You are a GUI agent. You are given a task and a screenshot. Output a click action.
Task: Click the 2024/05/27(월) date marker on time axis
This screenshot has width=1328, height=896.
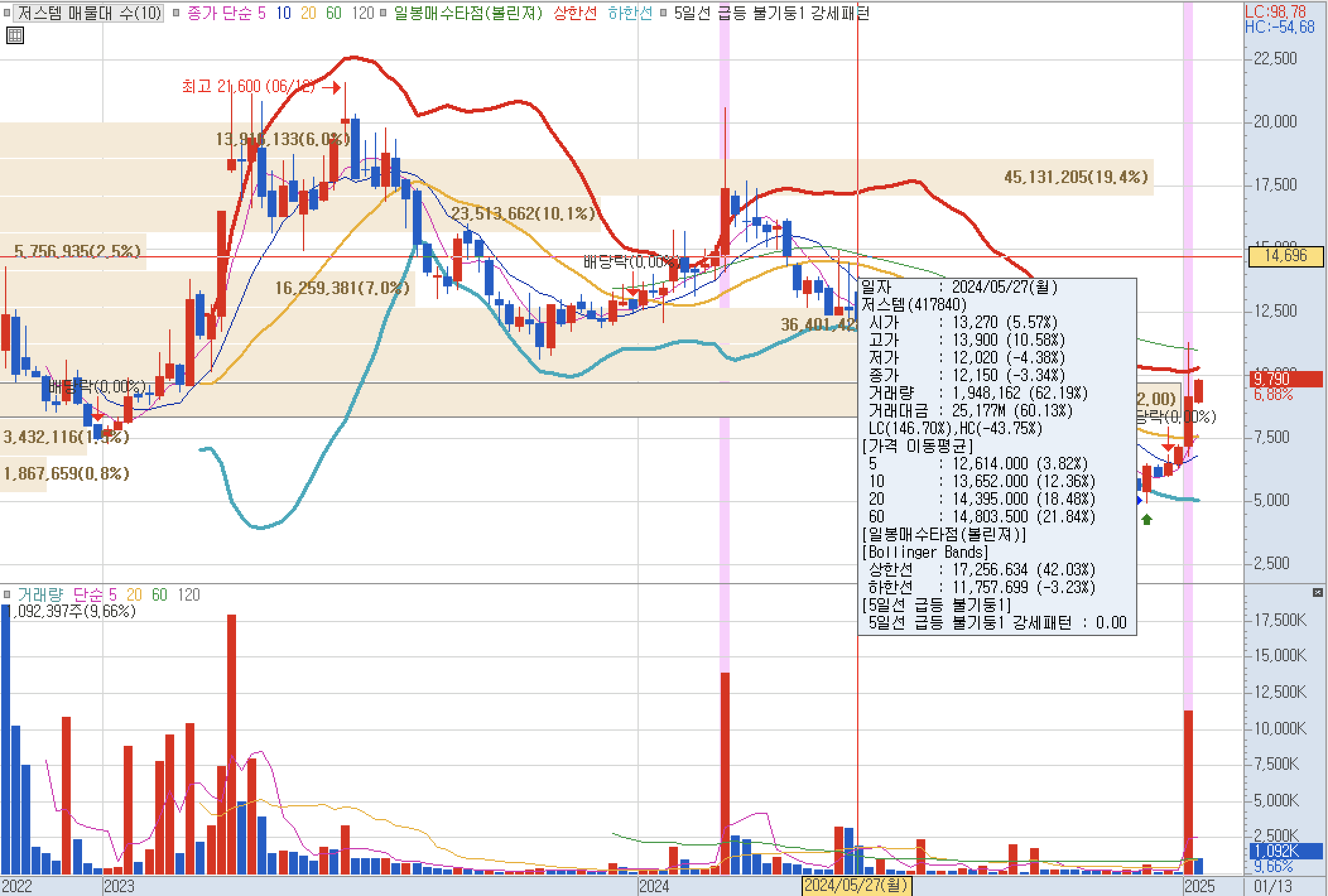[856, 886]
